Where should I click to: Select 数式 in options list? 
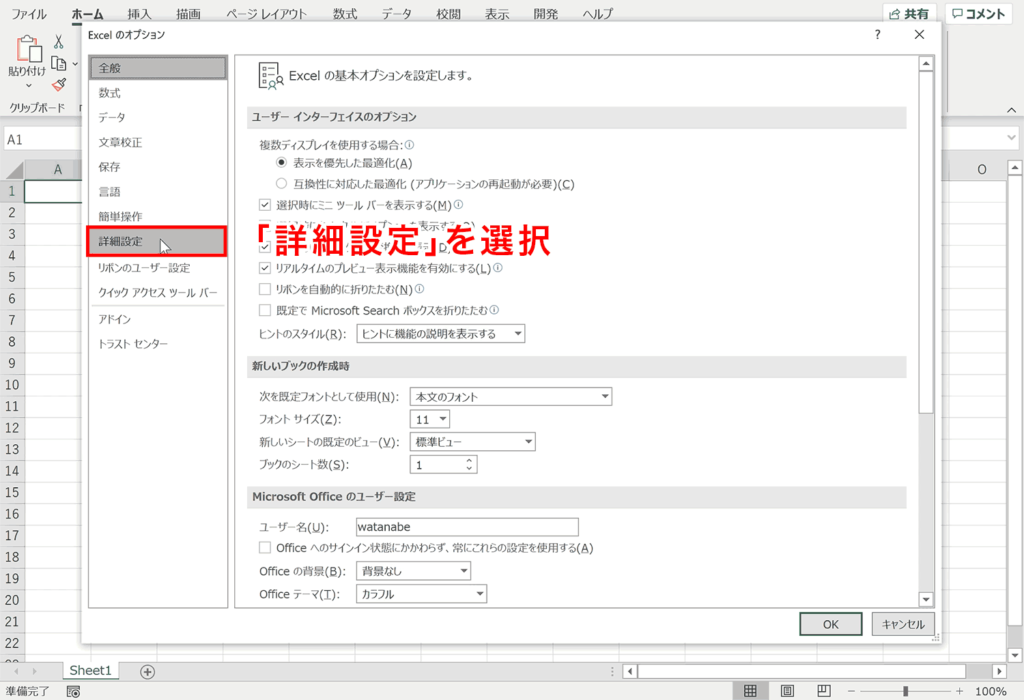pyautogui.click(x=157, y=93)
